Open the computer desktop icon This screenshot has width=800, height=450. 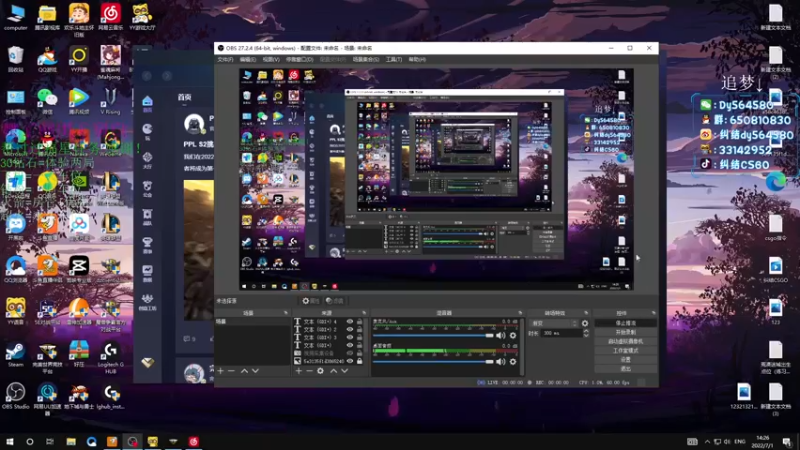coord(15,17)
